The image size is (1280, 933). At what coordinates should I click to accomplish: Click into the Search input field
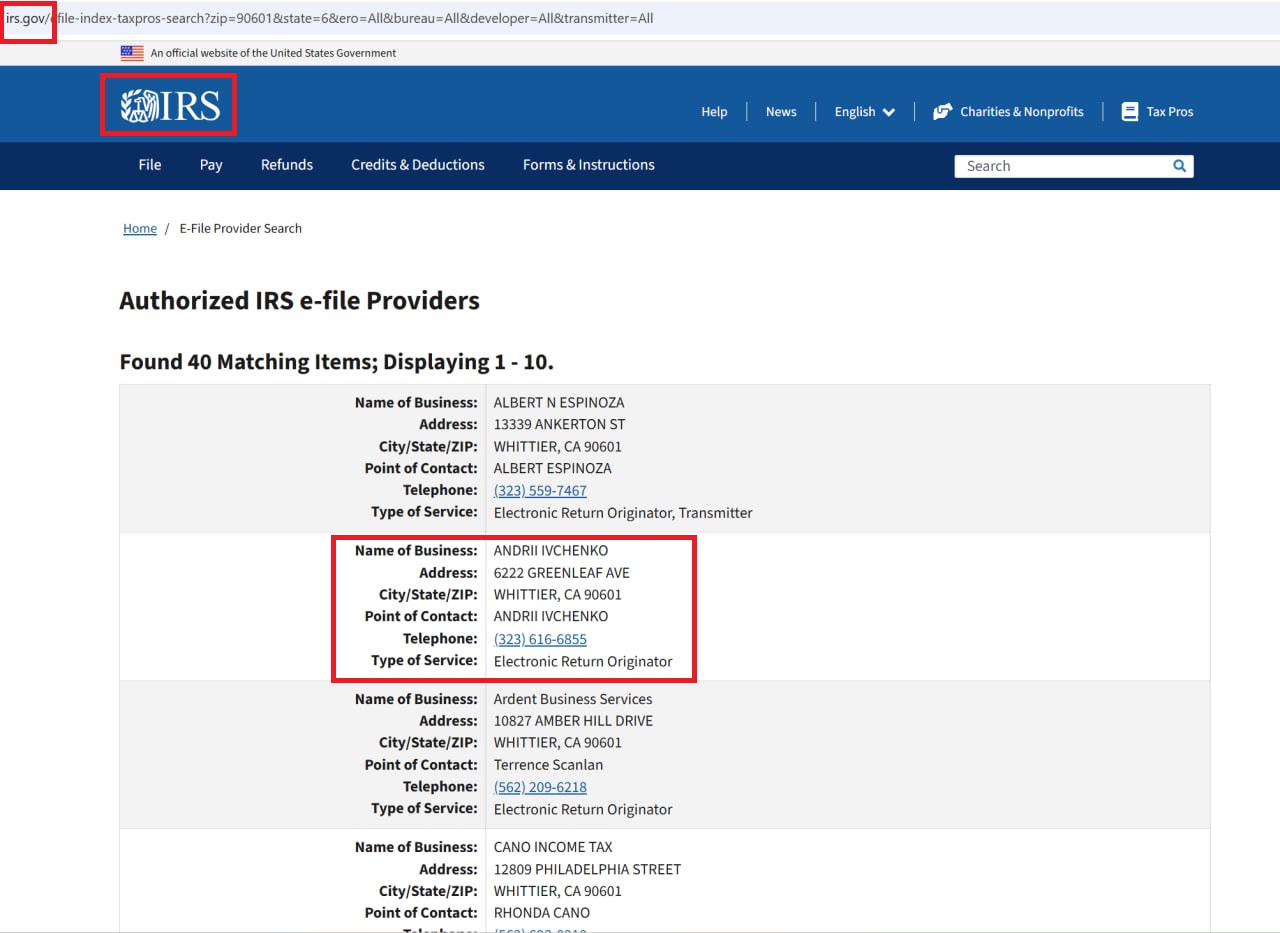tap(1062, 166)
